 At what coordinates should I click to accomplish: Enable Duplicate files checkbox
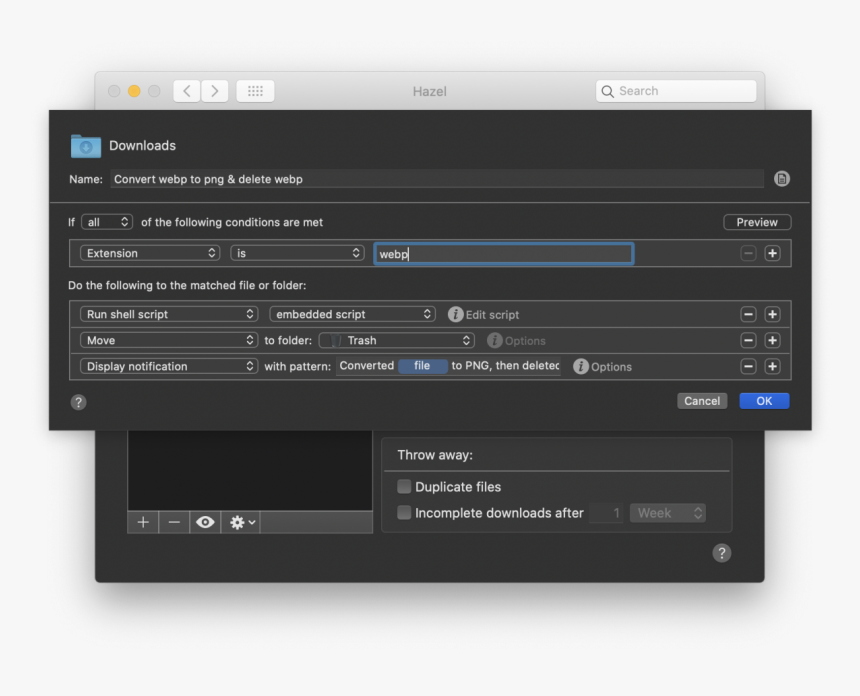coord(404,486)
